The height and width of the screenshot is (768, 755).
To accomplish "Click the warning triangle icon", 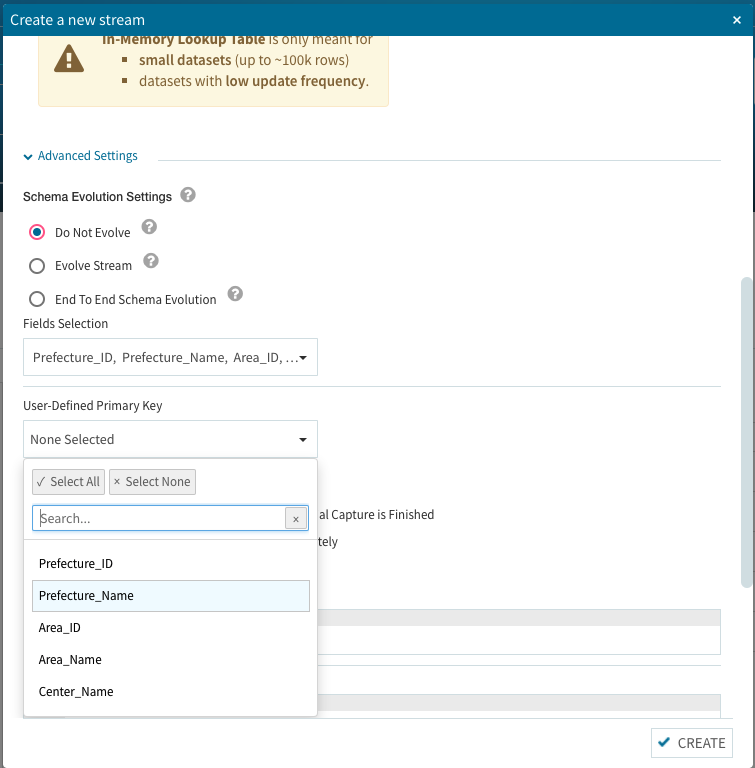I will pyautogui.click(x=69, y=59).
